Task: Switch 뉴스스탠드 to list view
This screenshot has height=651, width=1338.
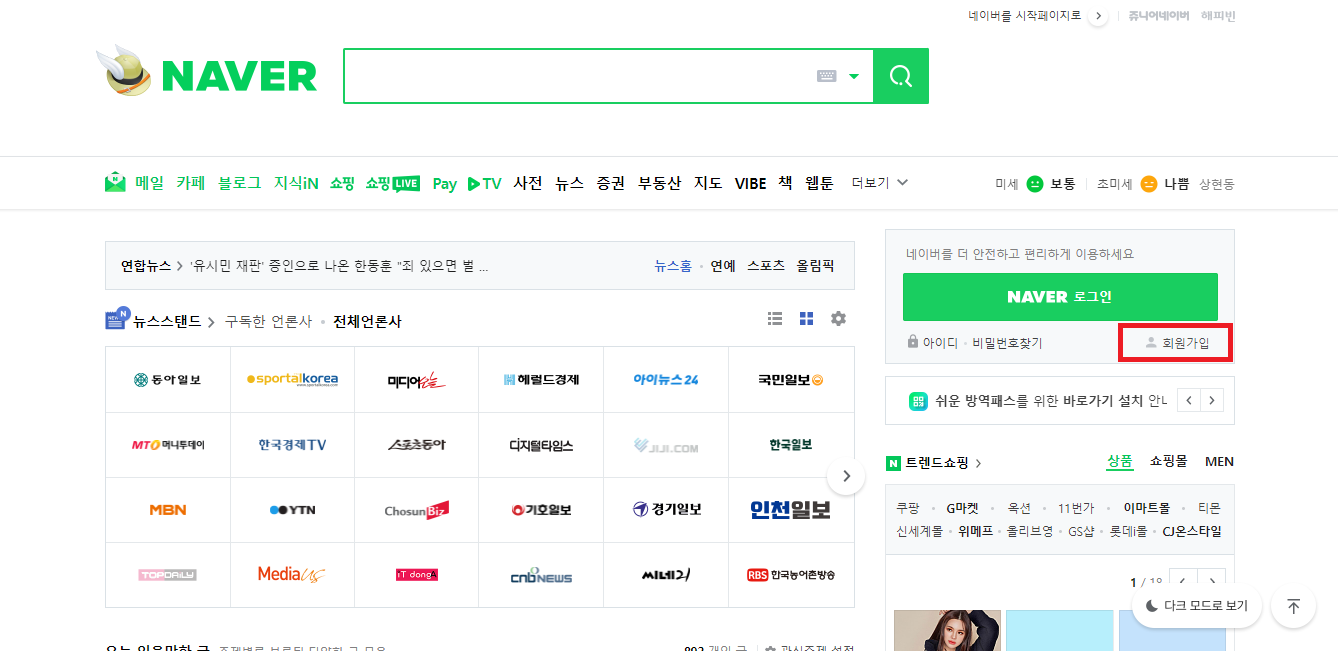Action: [775, 318]
